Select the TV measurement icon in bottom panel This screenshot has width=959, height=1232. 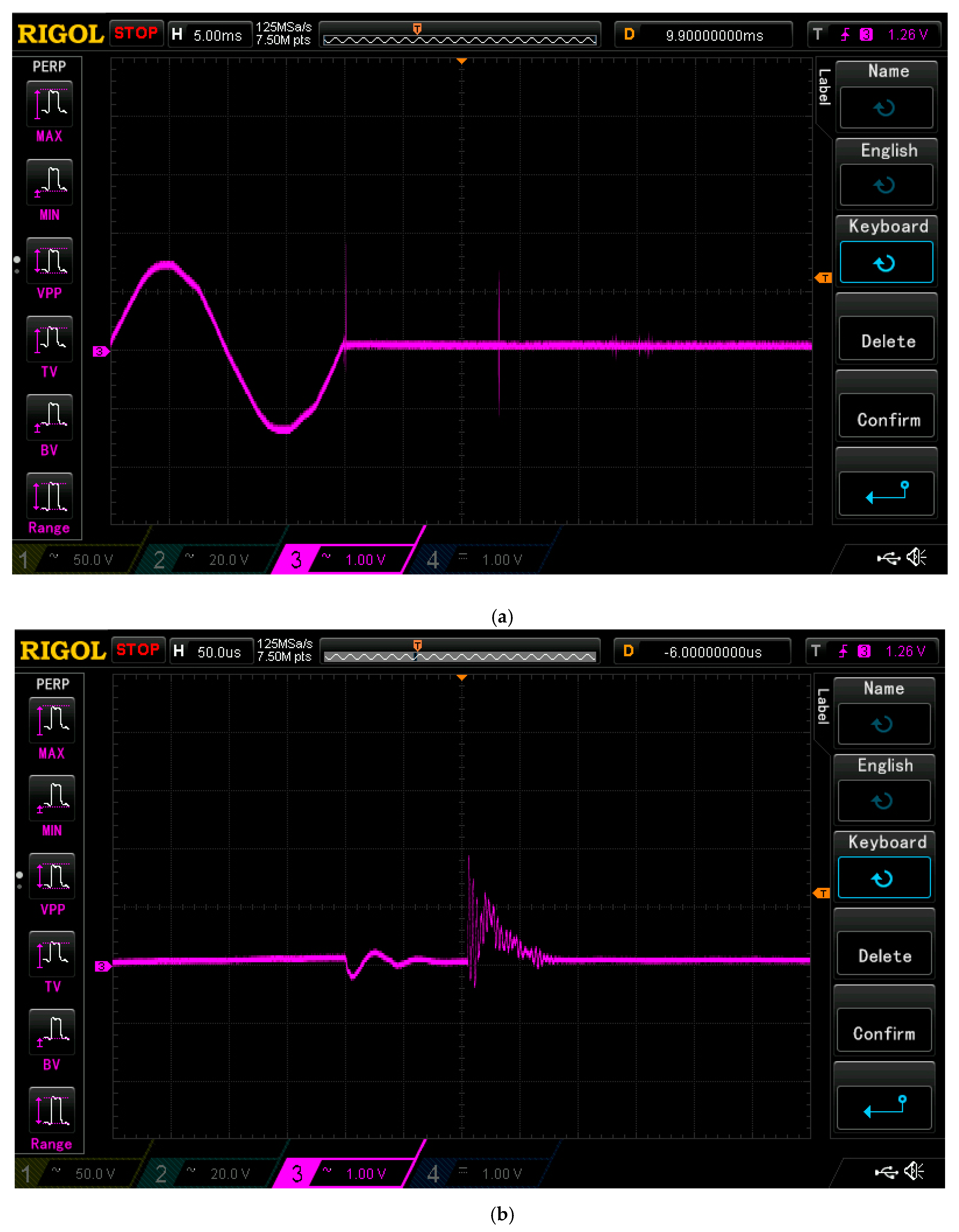pos(52,953)
